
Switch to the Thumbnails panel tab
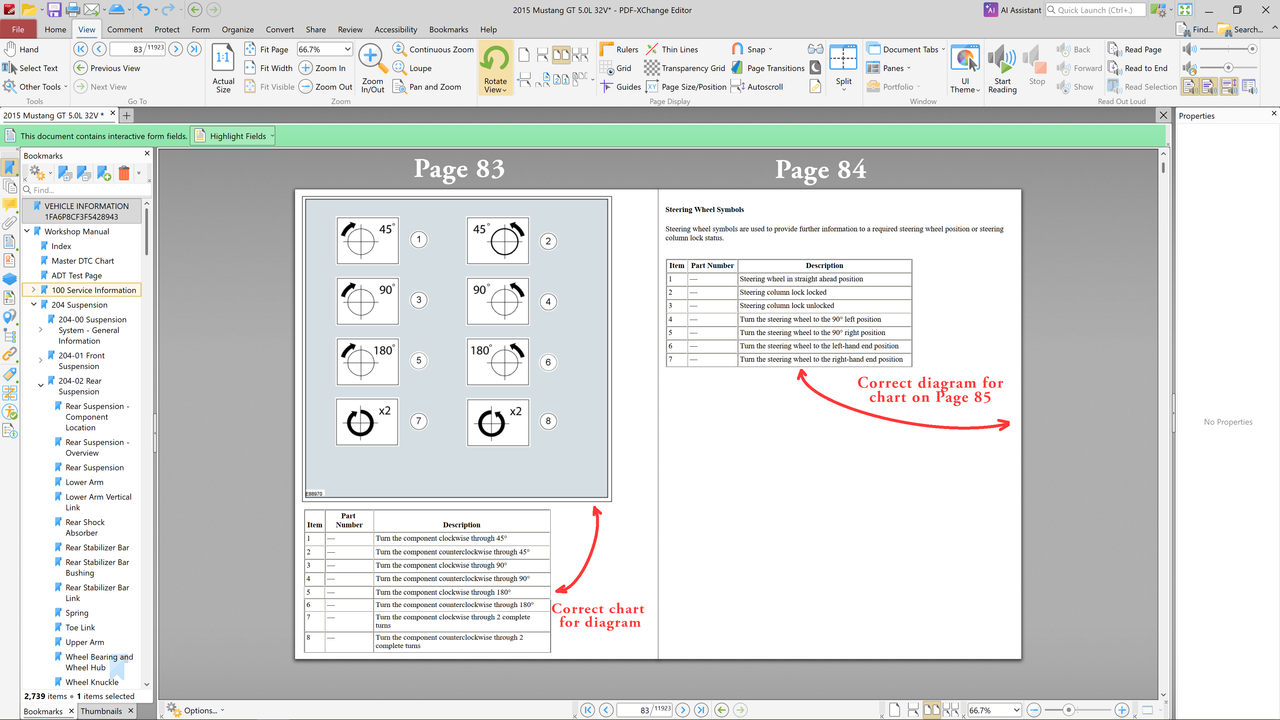point(101,711)
